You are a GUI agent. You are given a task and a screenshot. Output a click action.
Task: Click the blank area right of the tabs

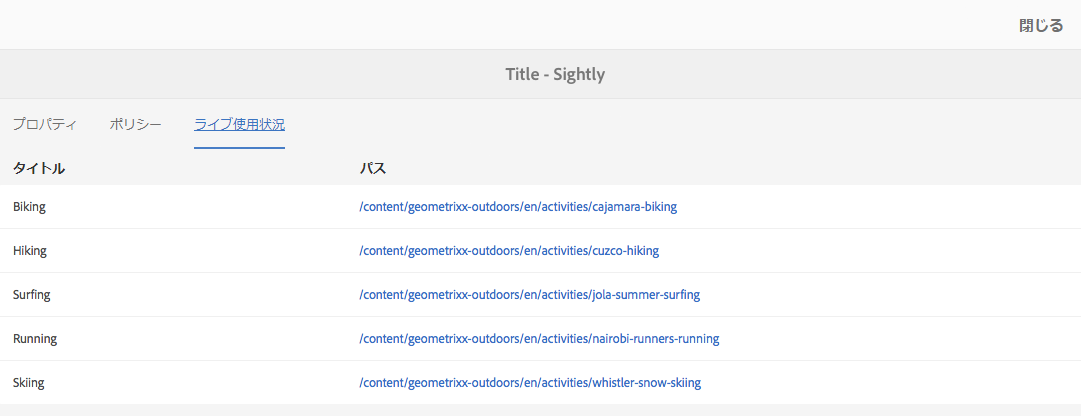[680, 125]
